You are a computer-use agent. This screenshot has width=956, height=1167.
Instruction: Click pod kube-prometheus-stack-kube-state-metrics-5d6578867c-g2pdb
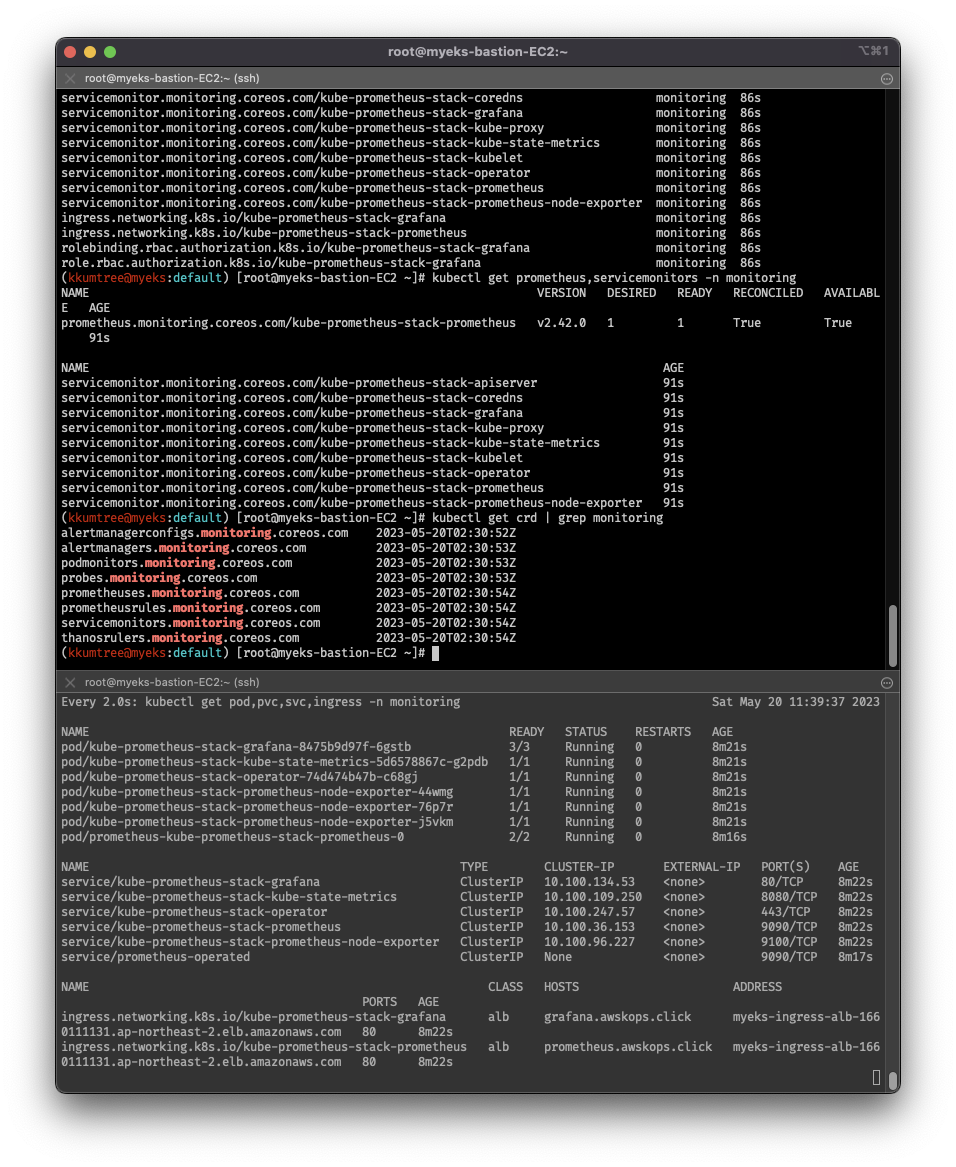[x=275, y=762]
